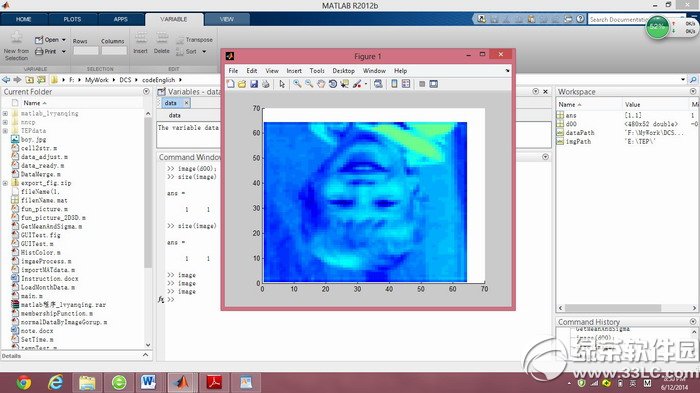The height and width of the screenshot is (393, 700).
Task: Select boy.jpg in Current Folder
Action: (x=33, y=139)
